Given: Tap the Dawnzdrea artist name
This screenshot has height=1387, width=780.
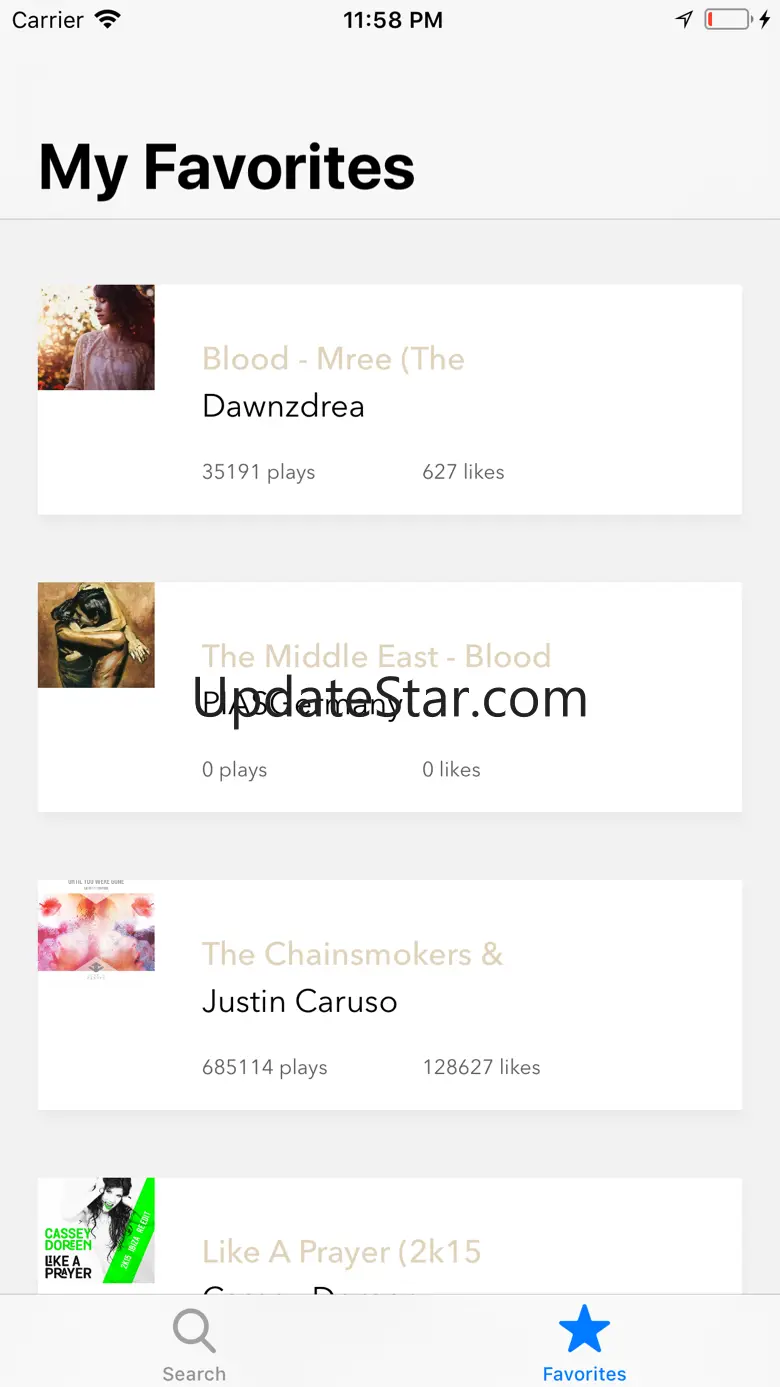Looking at the screenshot, I should pyautogui.click(x=283, y=406).
